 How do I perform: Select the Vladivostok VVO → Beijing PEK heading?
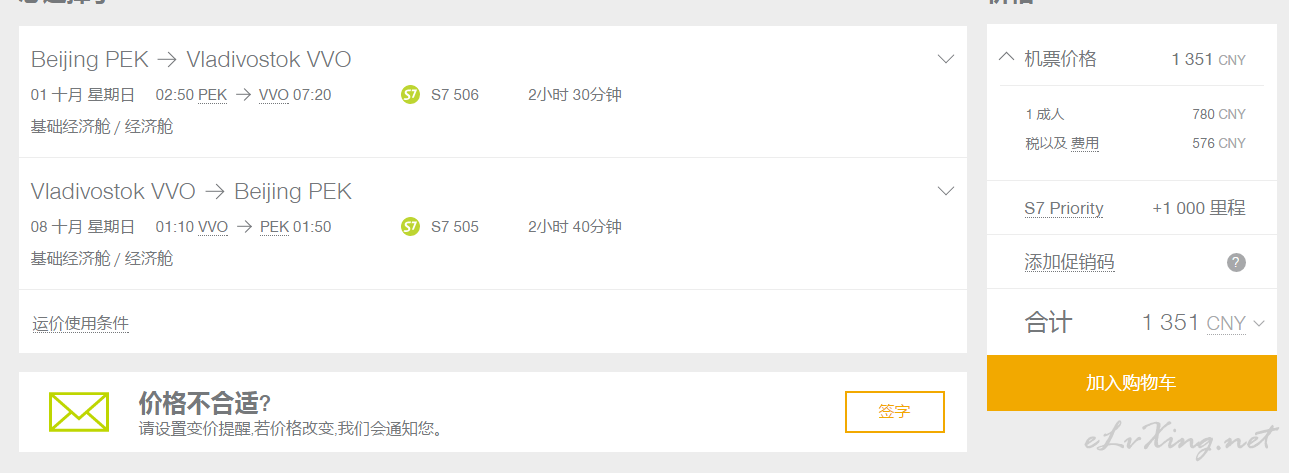pyautogui.click(x=191, y=191)
